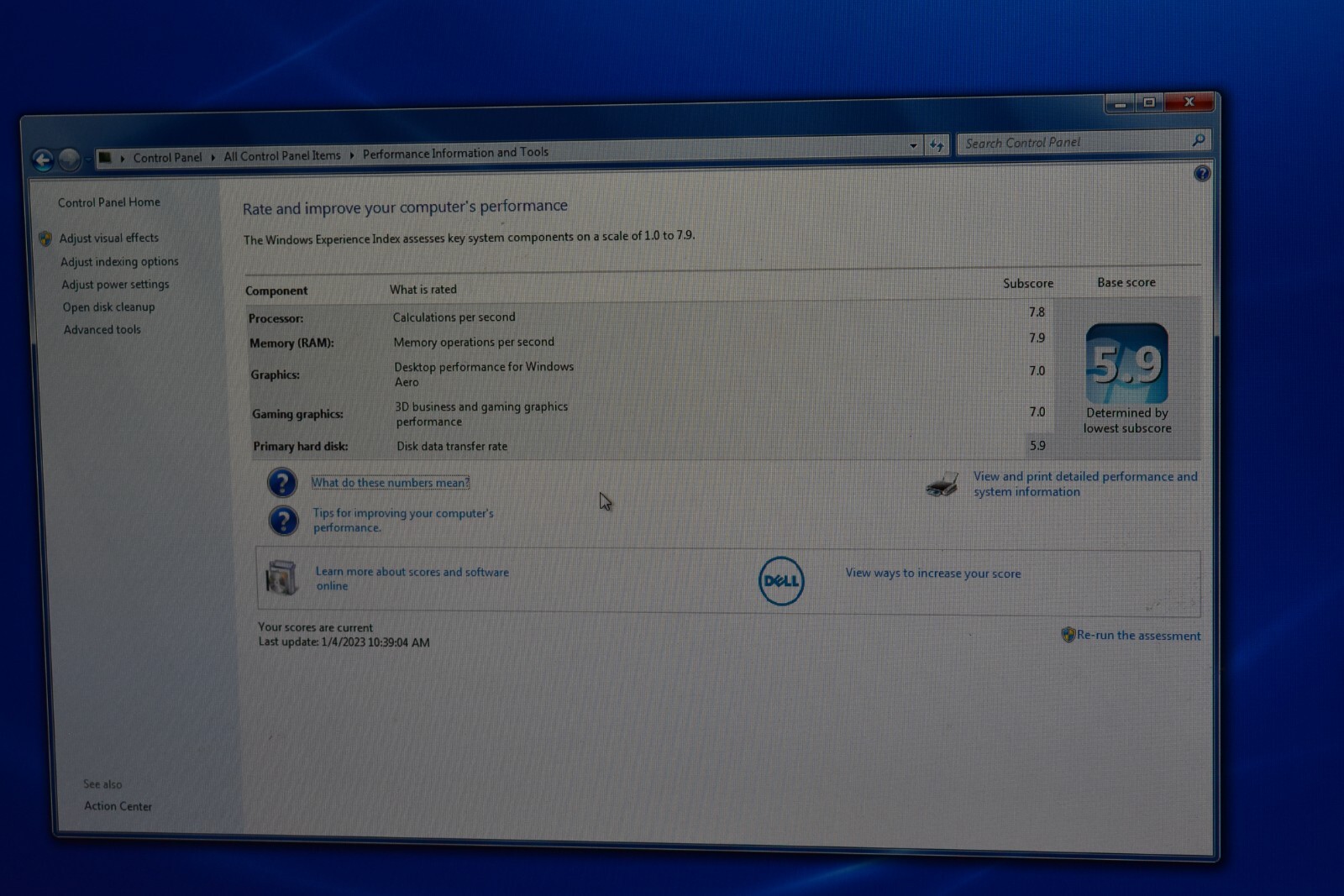Click the Component column header
Image resolution: width=1344 pixels, height=896 pixels.
pos(276,291)
